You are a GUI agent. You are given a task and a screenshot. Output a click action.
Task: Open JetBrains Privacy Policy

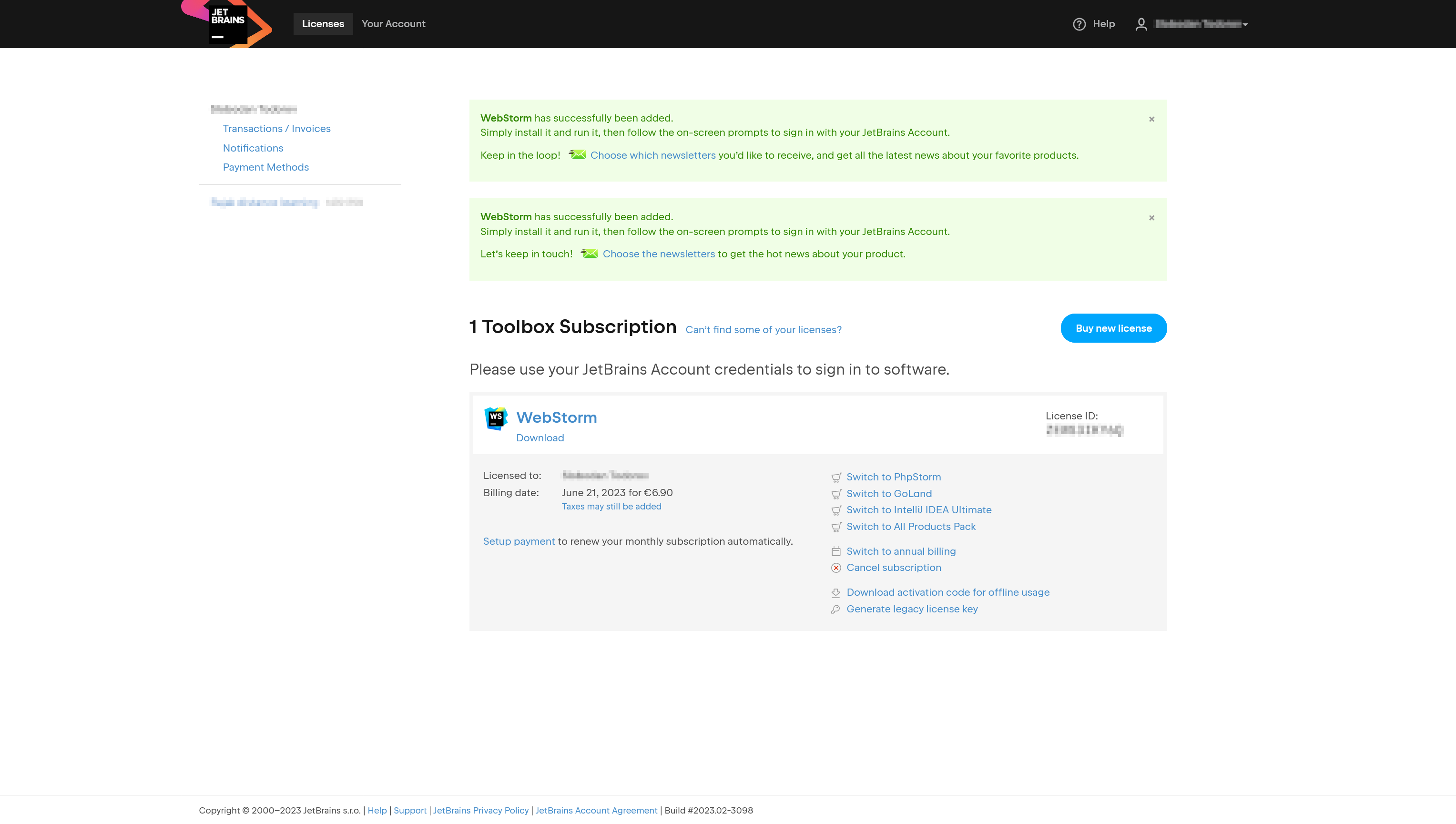[x=480, y=811]
